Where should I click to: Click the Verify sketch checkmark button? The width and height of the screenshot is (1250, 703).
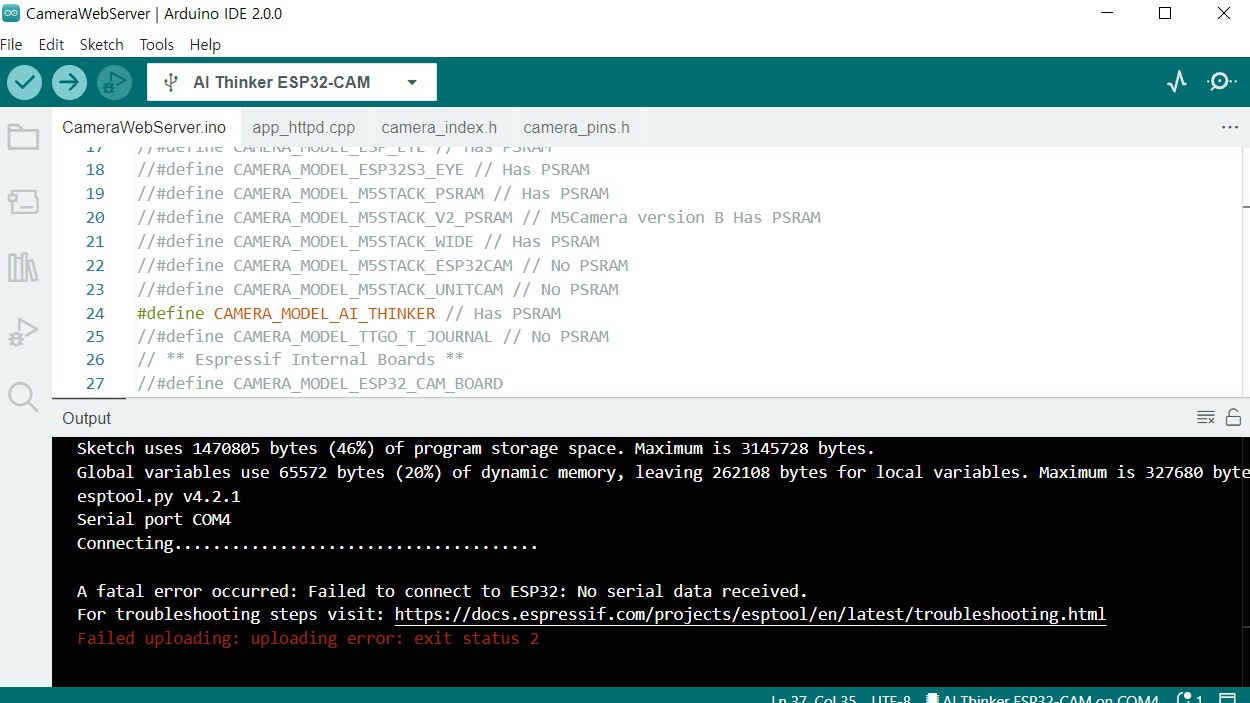pos(25,82)
